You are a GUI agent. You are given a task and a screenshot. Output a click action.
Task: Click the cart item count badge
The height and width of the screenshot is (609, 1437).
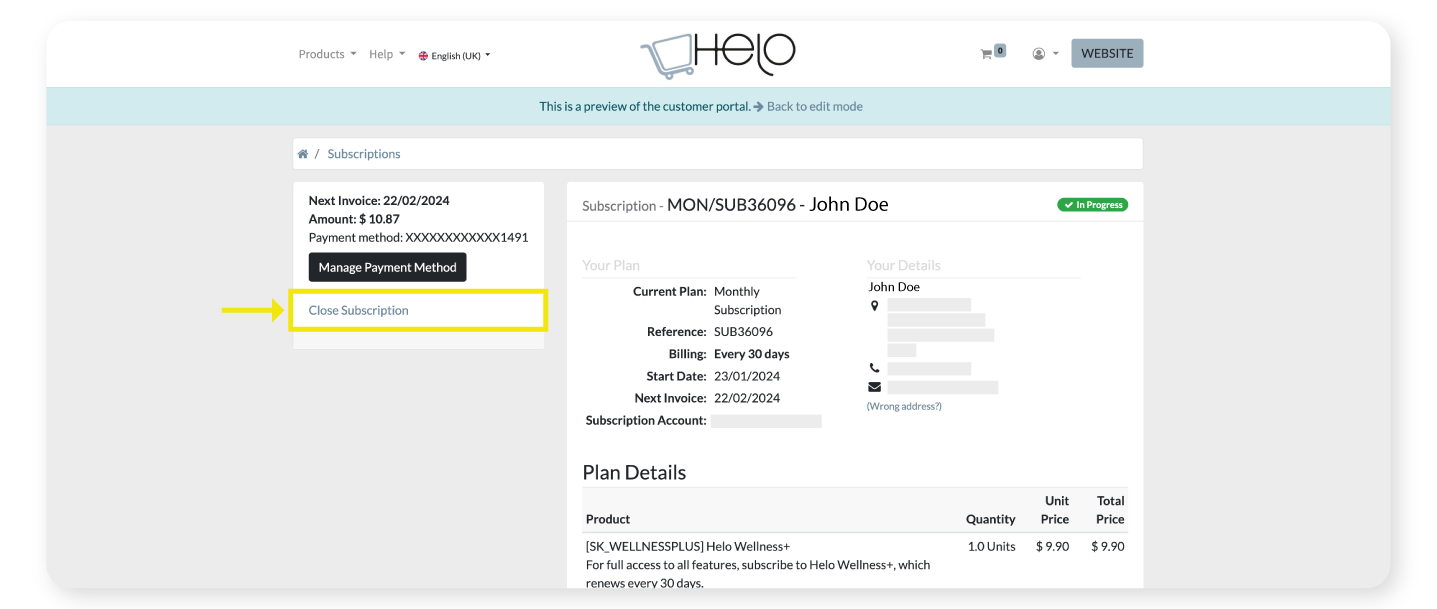[1000, 50]
